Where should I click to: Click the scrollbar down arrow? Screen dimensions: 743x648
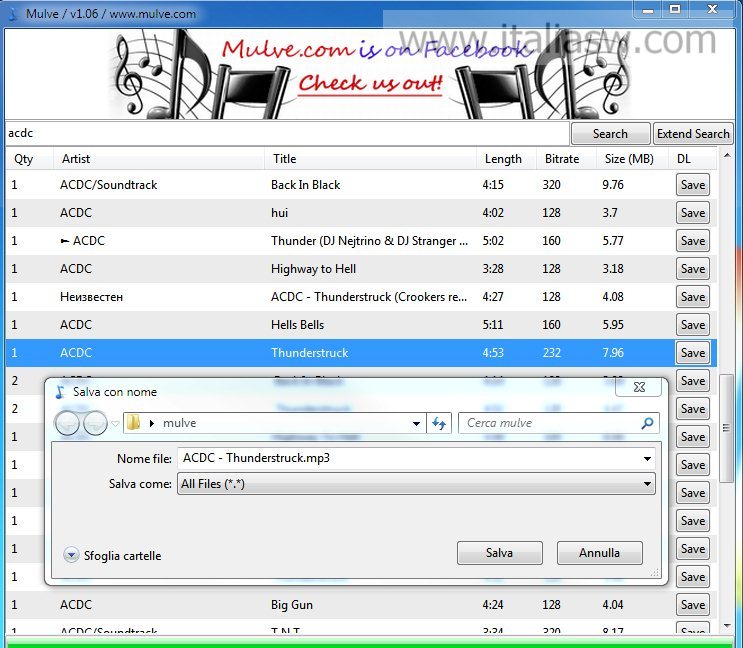click(726, 626)
